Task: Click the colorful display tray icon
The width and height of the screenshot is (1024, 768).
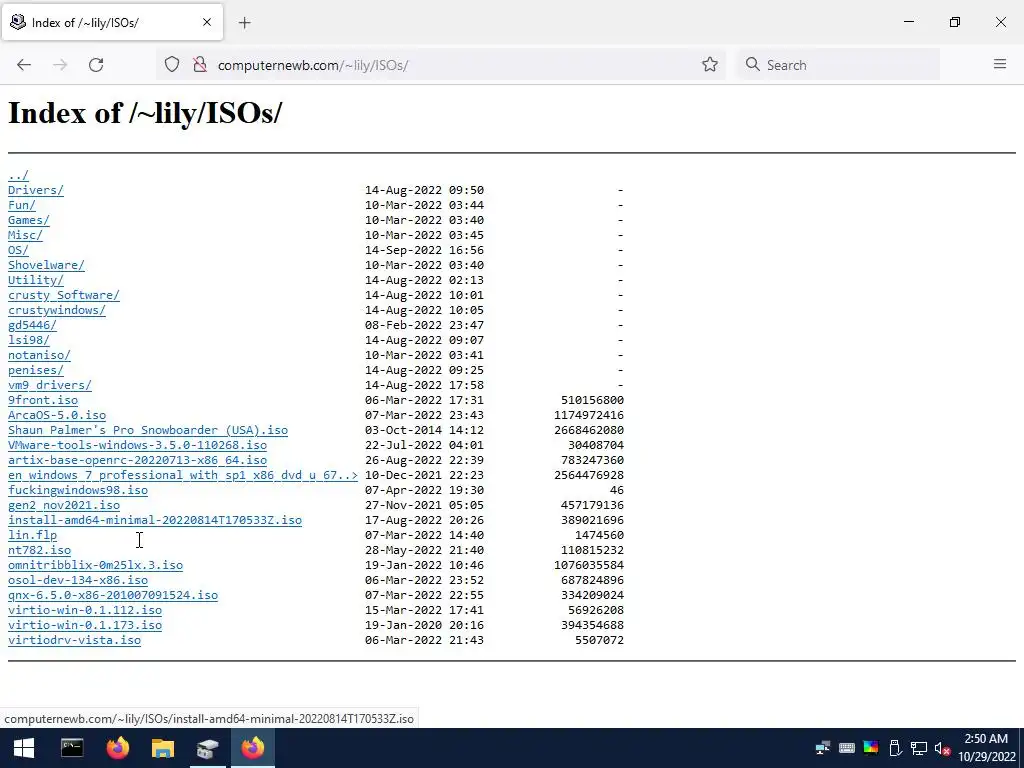Action: [871, 748]
